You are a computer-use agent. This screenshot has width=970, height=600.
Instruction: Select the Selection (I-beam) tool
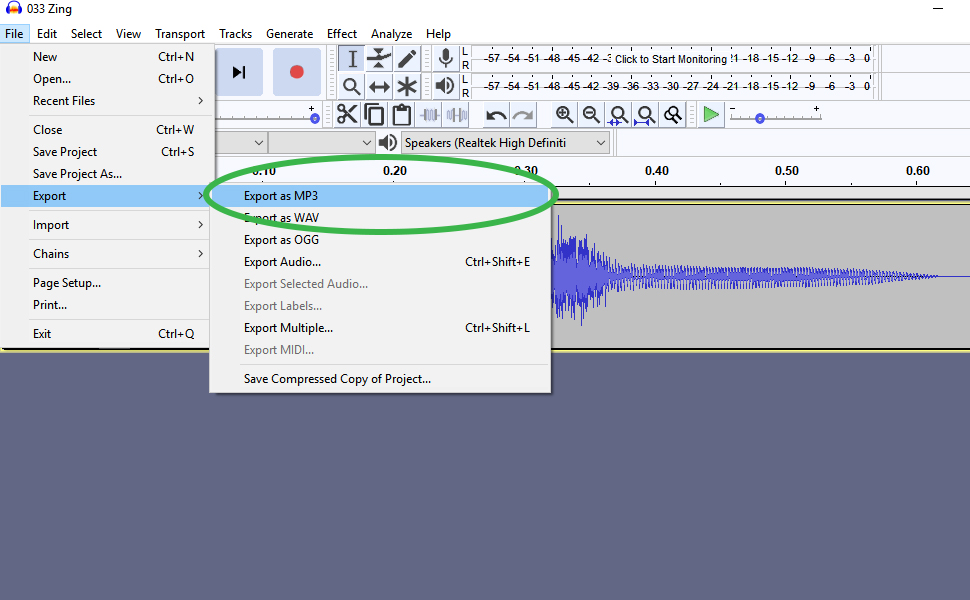pos(351,59)
